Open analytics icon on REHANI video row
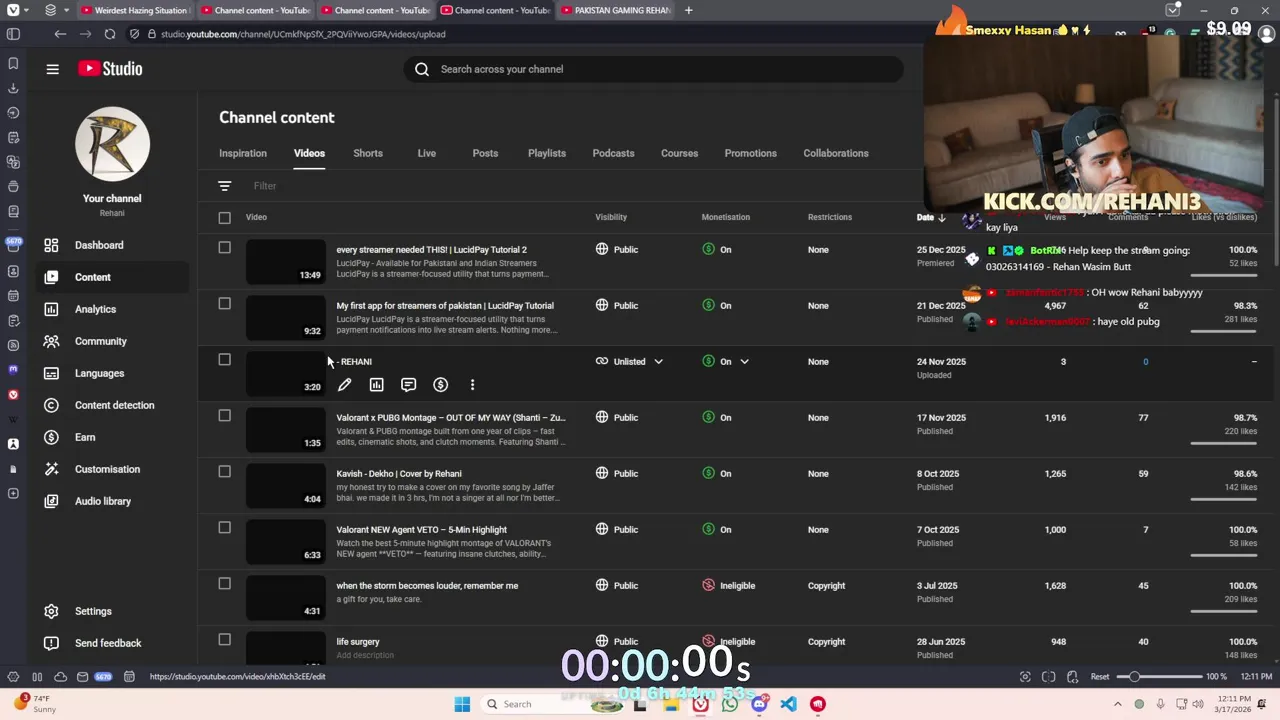 click(x=376, y=385)
